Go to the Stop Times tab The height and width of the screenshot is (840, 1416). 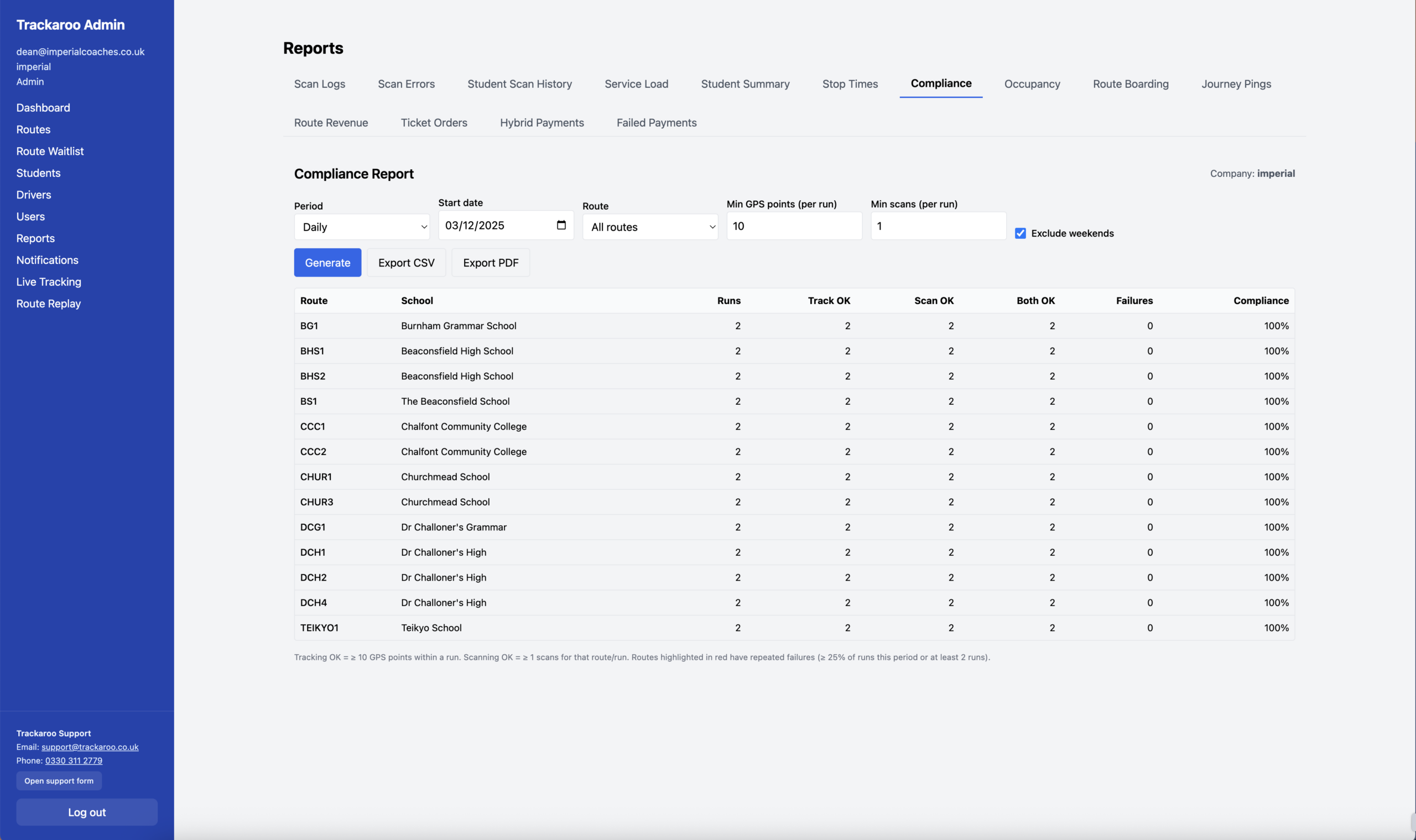pyautogui.click(x=850, y=84)
